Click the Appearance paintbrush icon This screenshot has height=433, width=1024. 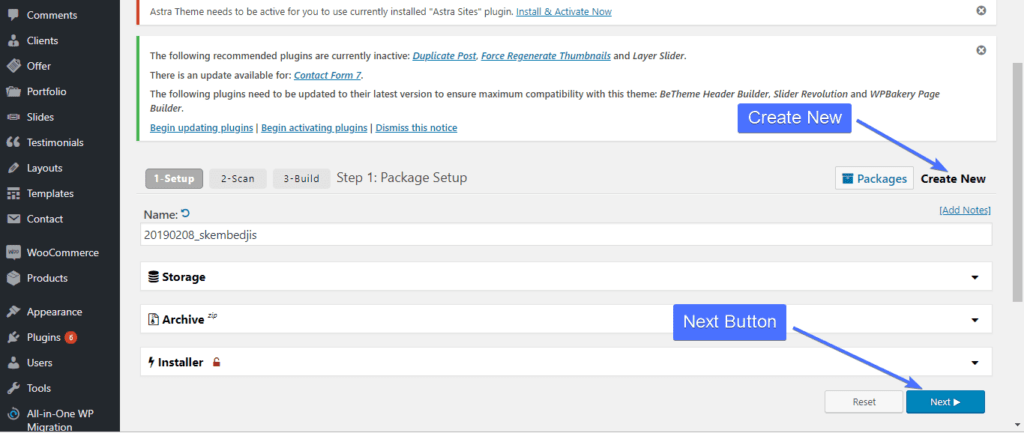tap(13, 311)
